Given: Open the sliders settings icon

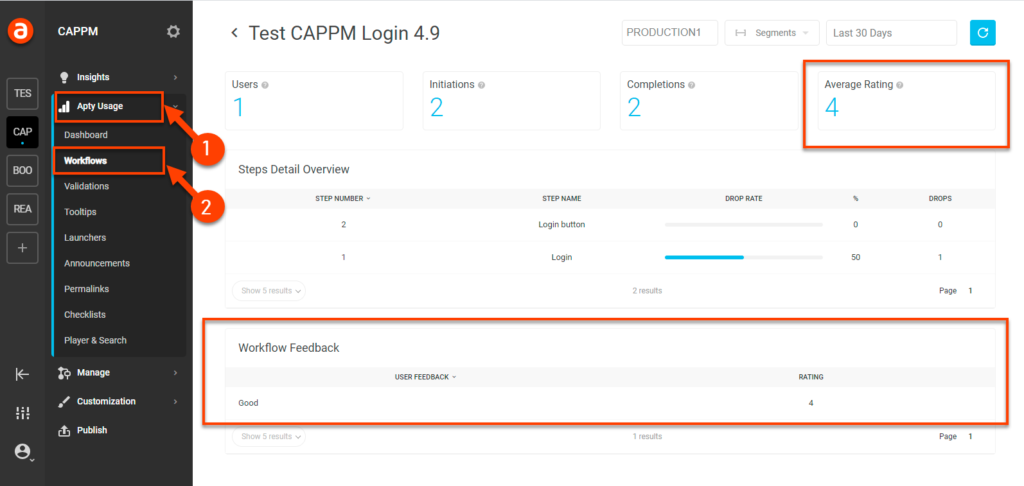Looking at the screenshot, I should [22, 413].
